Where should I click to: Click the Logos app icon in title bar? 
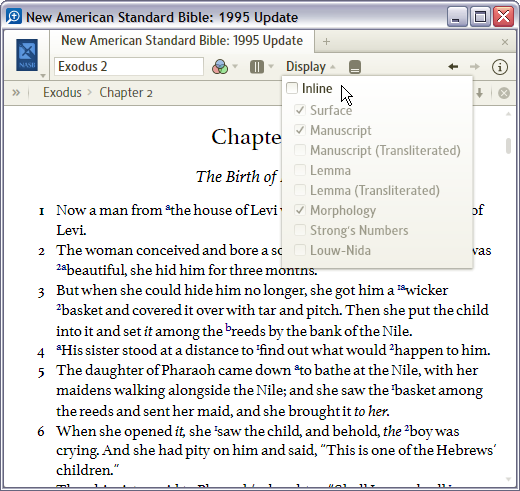[x=14, y=16]
